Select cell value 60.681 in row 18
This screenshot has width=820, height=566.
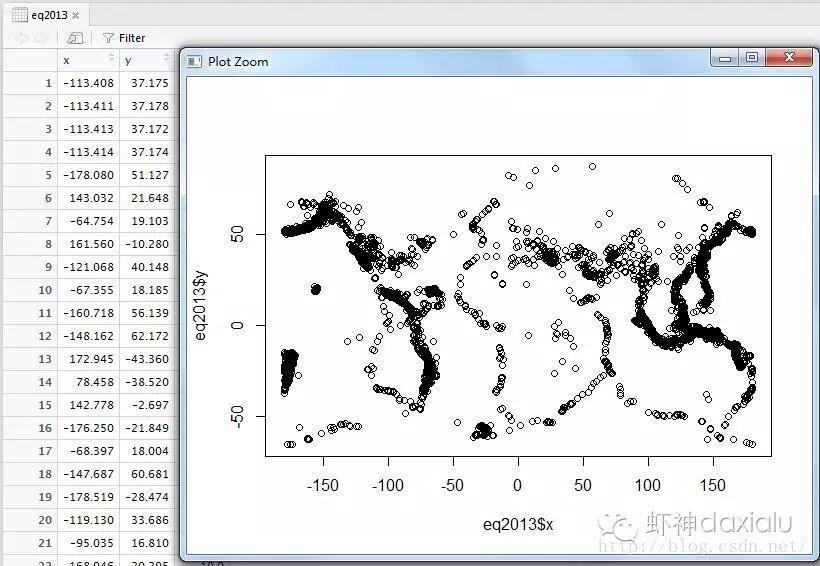(x=150, y=474)
